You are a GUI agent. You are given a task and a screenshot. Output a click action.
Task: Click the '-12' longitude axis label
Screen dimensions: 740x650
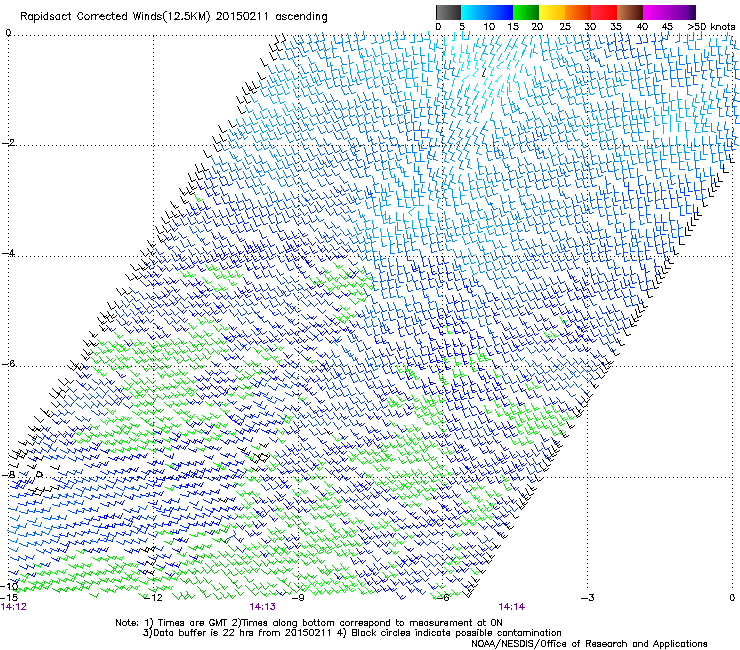pos(153,598)
